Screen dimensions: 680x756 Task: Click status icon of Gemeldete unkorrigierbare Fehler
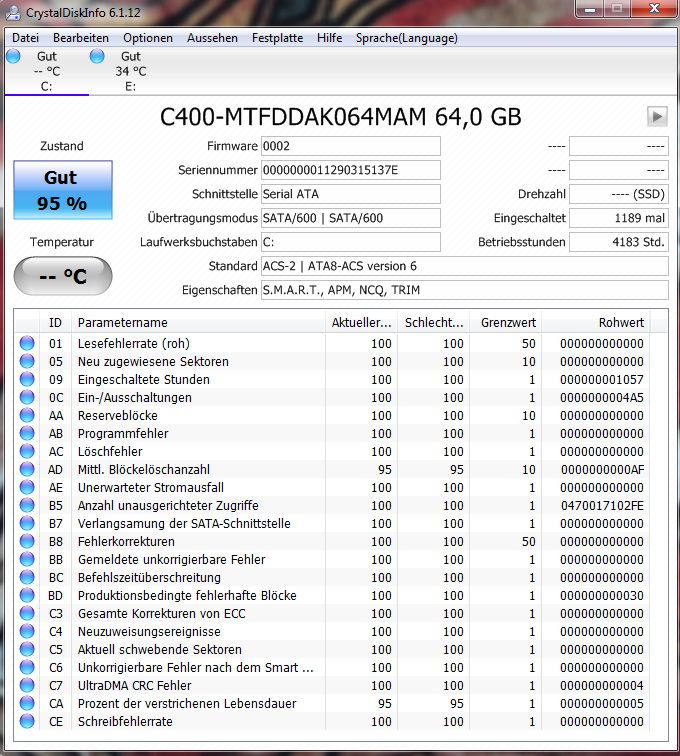[x=27, y=559]
